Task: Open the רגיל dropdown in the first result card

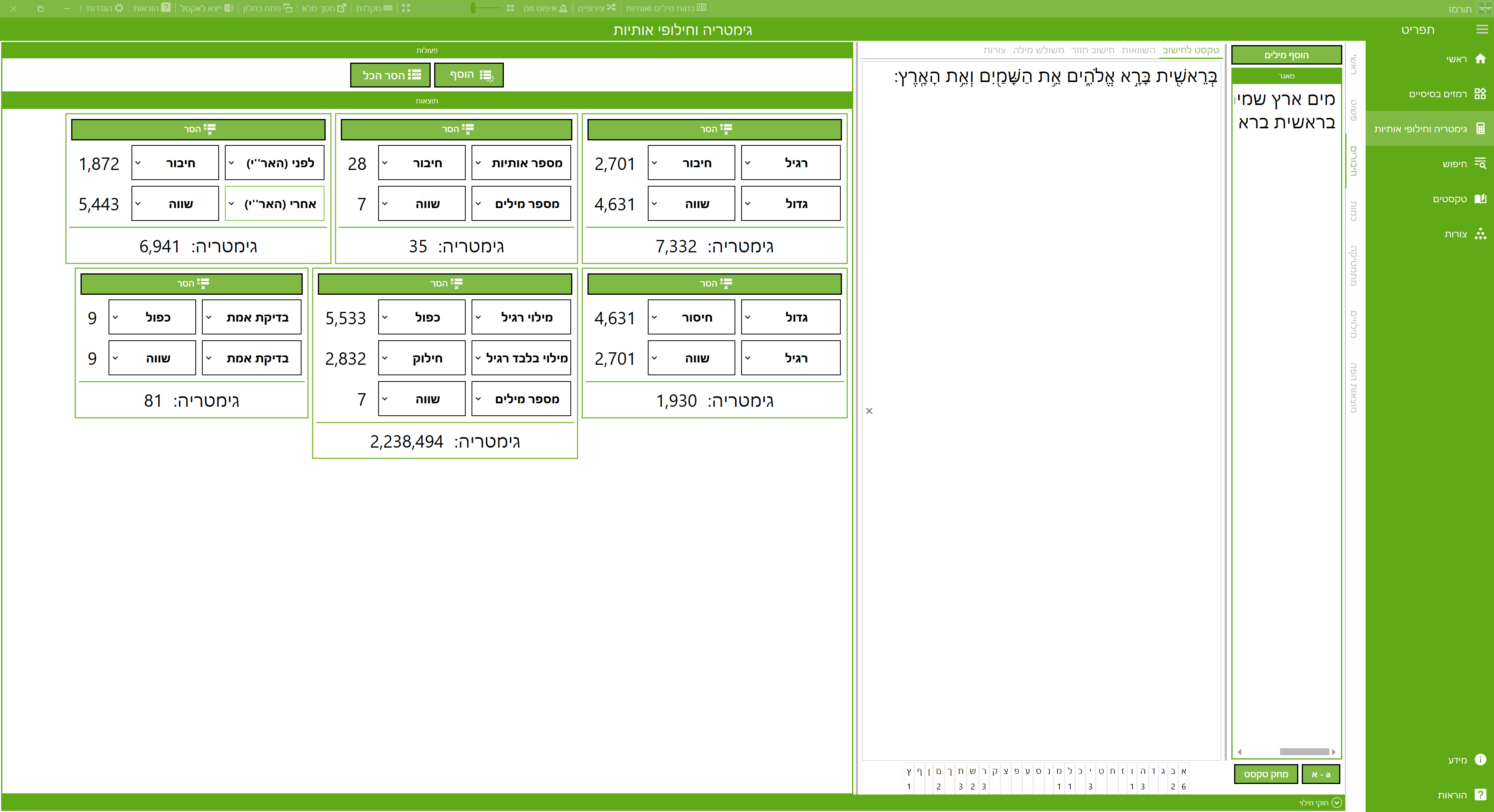Action: [791, 163]
